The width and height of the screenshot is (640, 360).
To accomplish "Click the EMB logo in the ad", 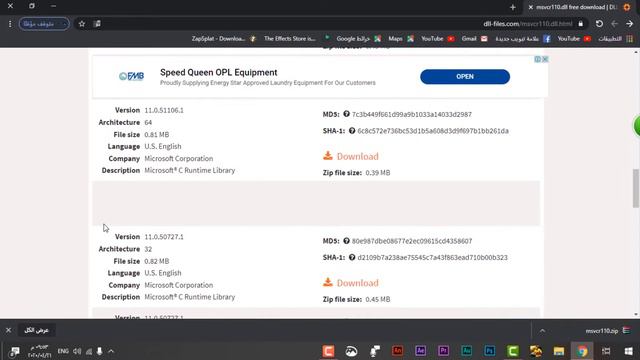I will 131,76.
